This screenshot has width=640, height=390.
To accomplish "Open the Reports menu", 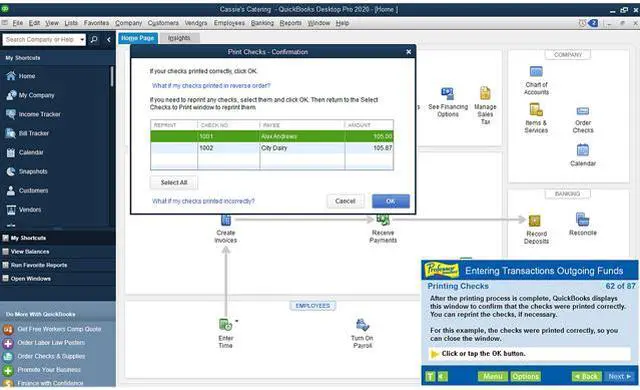I will [x=290, y=23].
